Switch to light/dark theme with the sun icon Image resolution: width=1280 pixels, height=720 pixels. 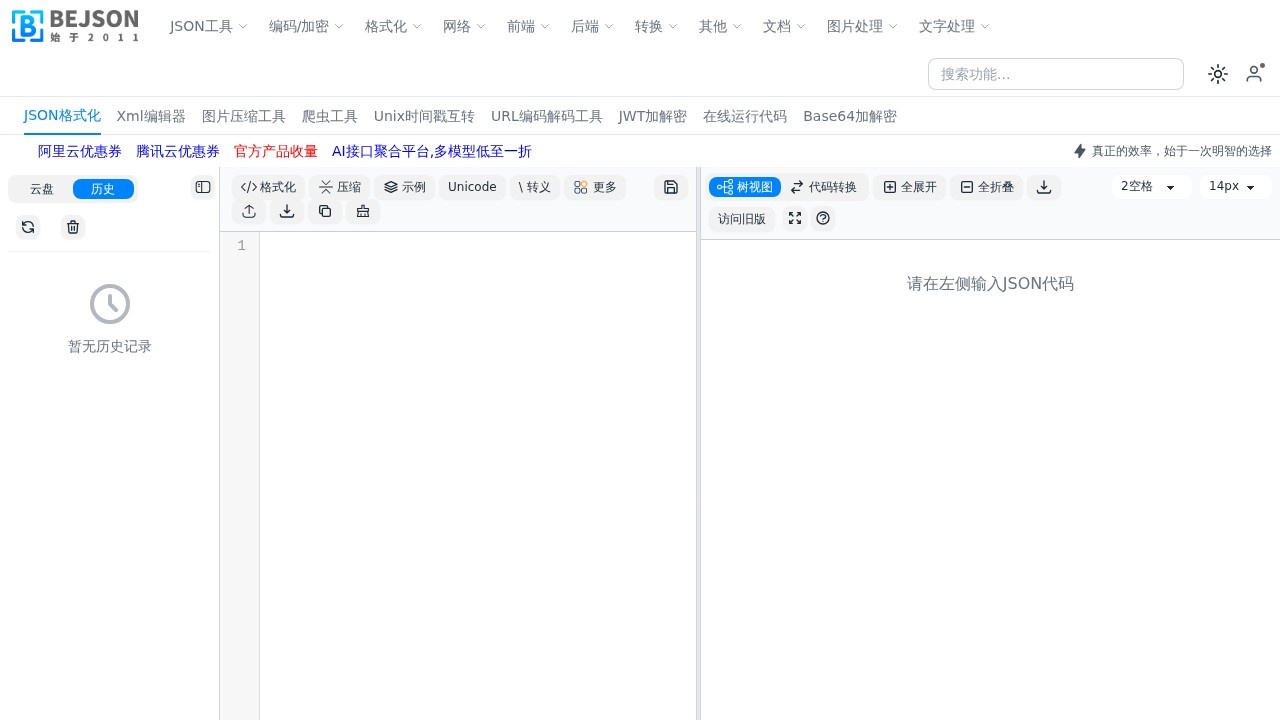point(1218,74)
